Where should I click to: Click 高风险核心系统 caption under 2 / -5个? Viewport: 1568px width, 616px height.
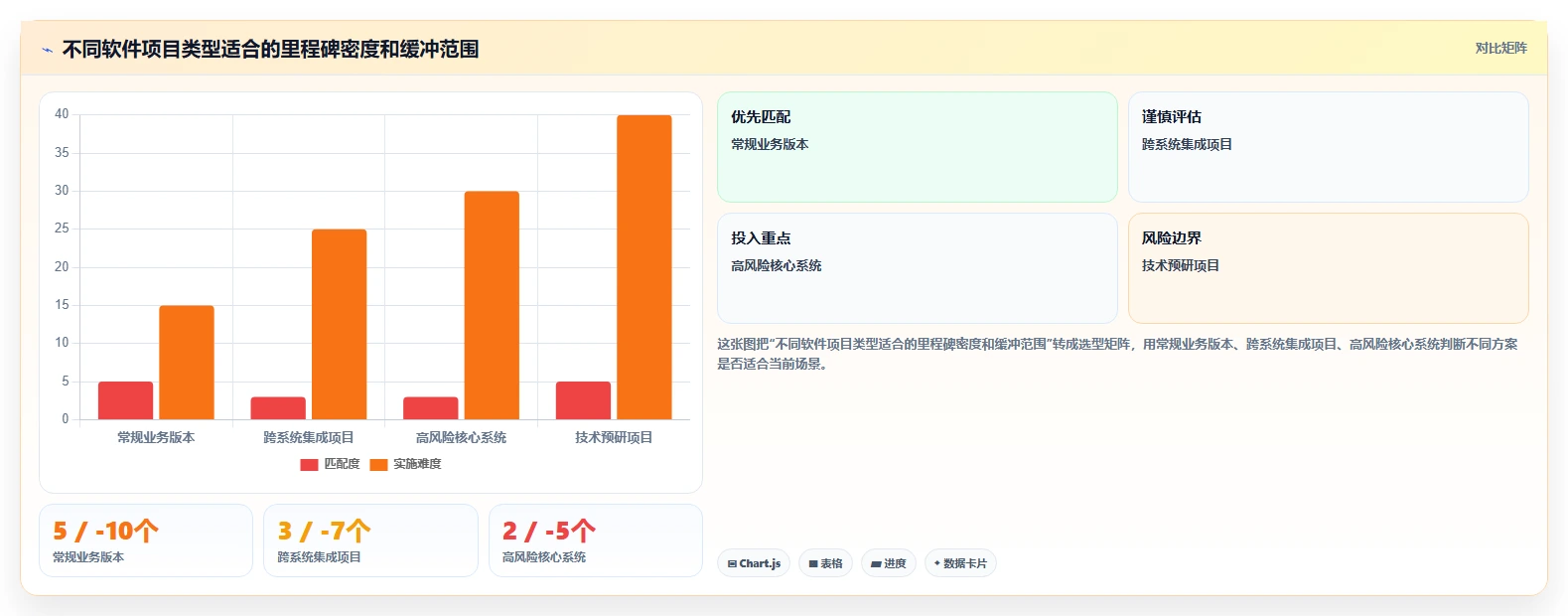544,557
